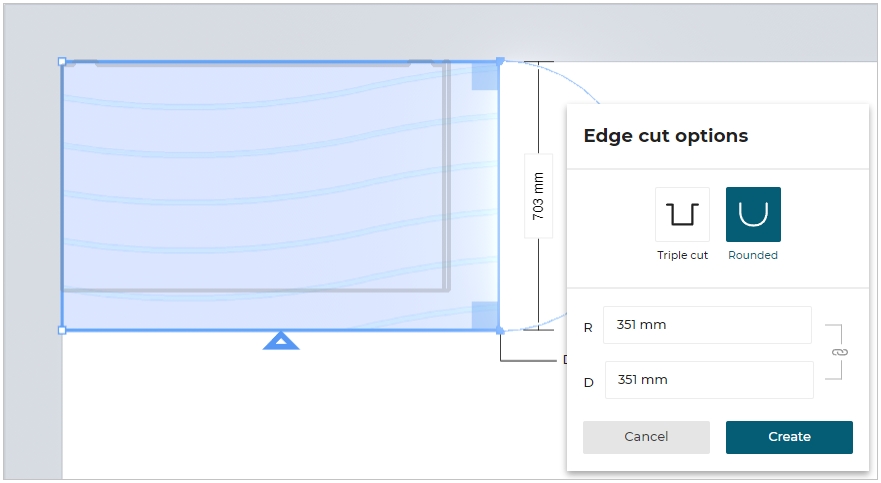The width and height of the screenshot is (881, 483).
Task: Click the 703 mm dimension label
Action: pos(538,196)
